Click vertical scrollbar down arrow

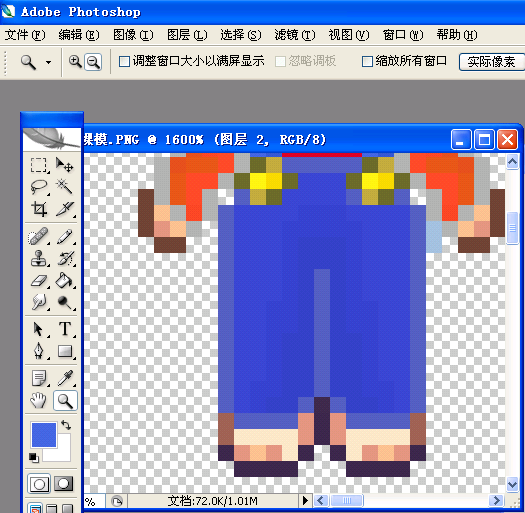512,485
